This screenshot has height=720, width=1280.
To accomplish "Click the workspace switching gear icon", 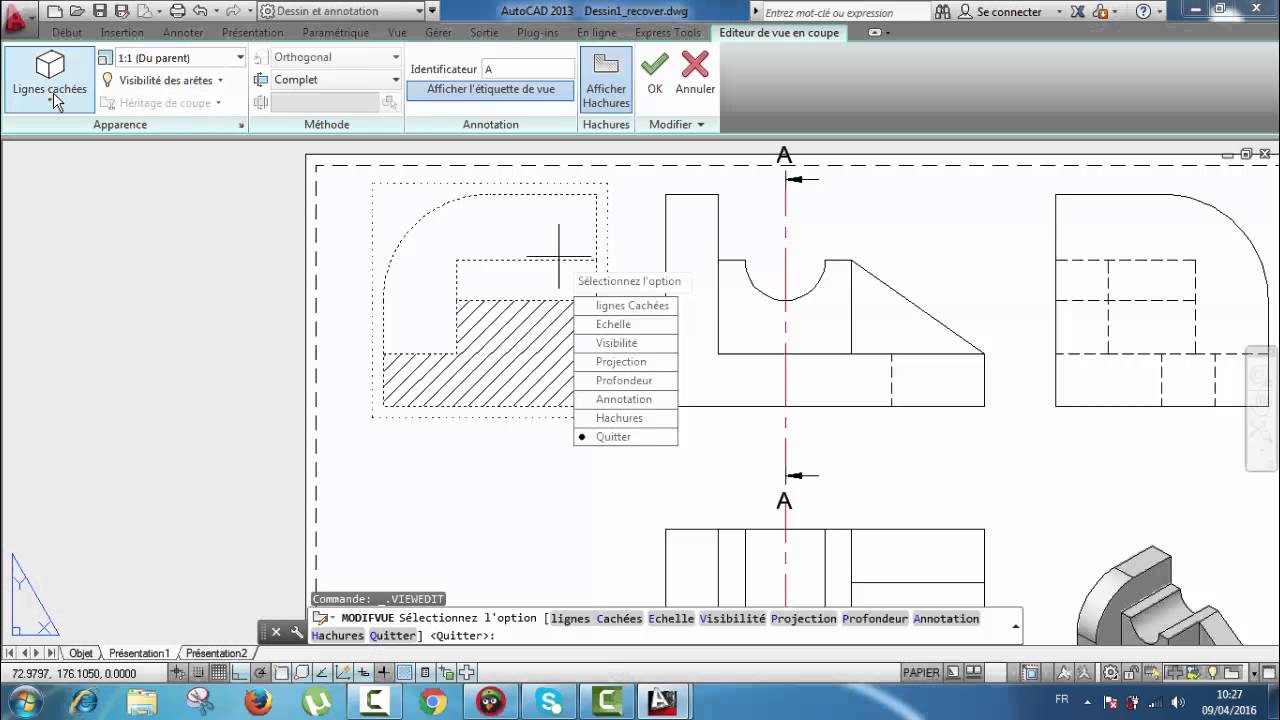I will (1110, 673).
